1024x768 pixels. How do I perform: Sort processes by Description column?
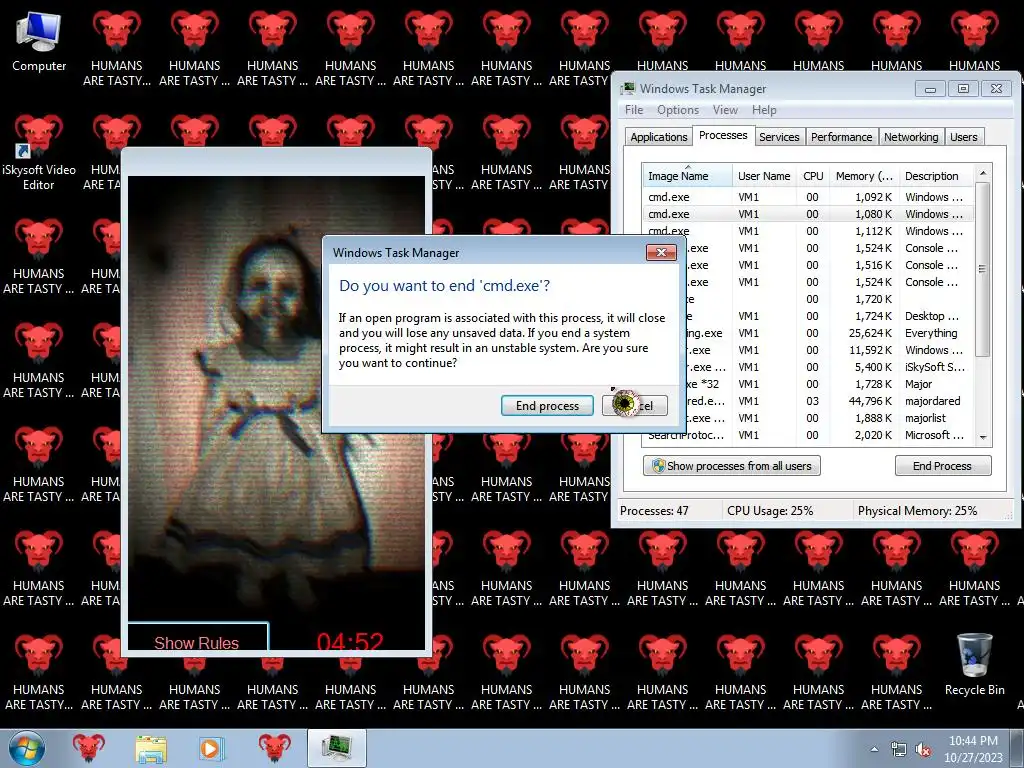936,176
